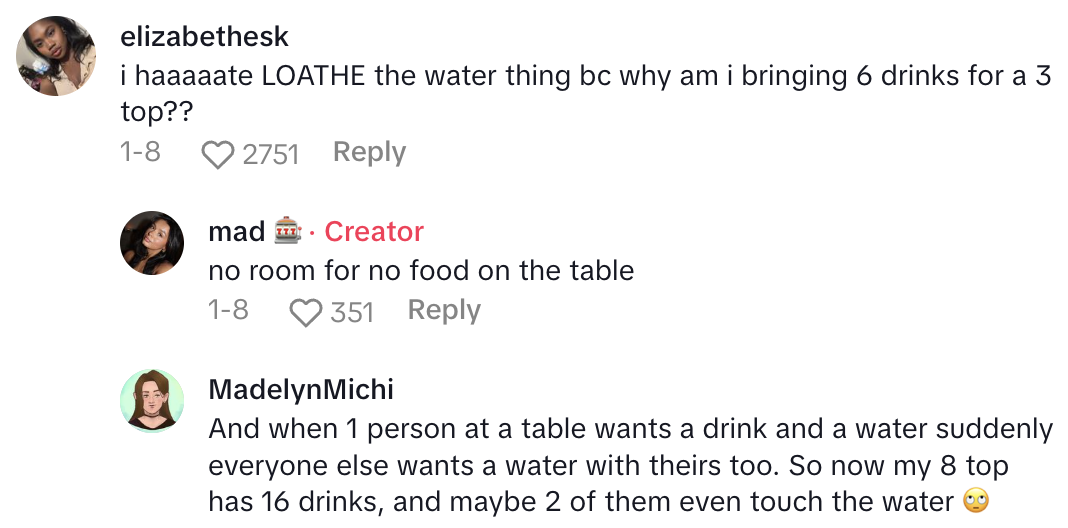Click the 1-8 date under elizabethesk's comment
Viewport: 1068px width, 528px height.
tap(140, 153)
